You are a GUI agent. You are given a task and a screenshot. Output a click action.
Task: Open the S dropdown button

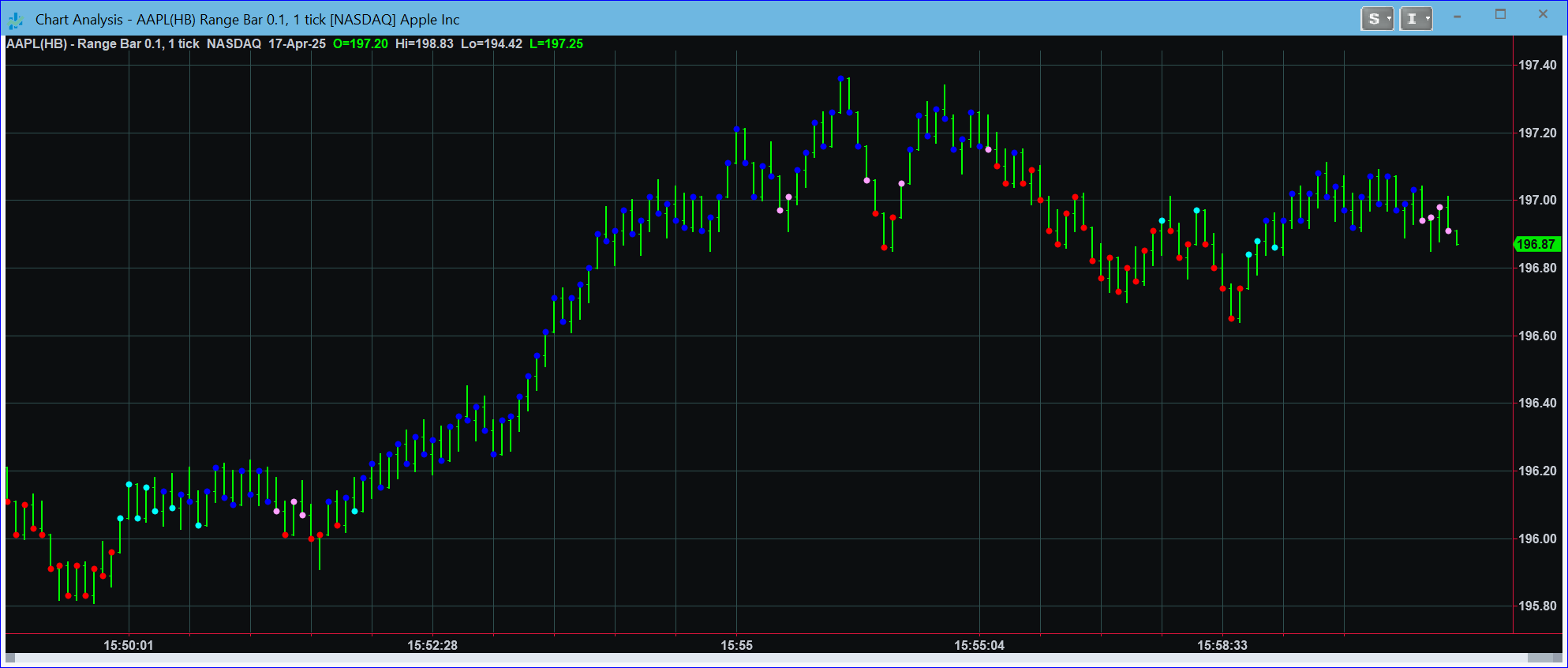coord(1377,19)
